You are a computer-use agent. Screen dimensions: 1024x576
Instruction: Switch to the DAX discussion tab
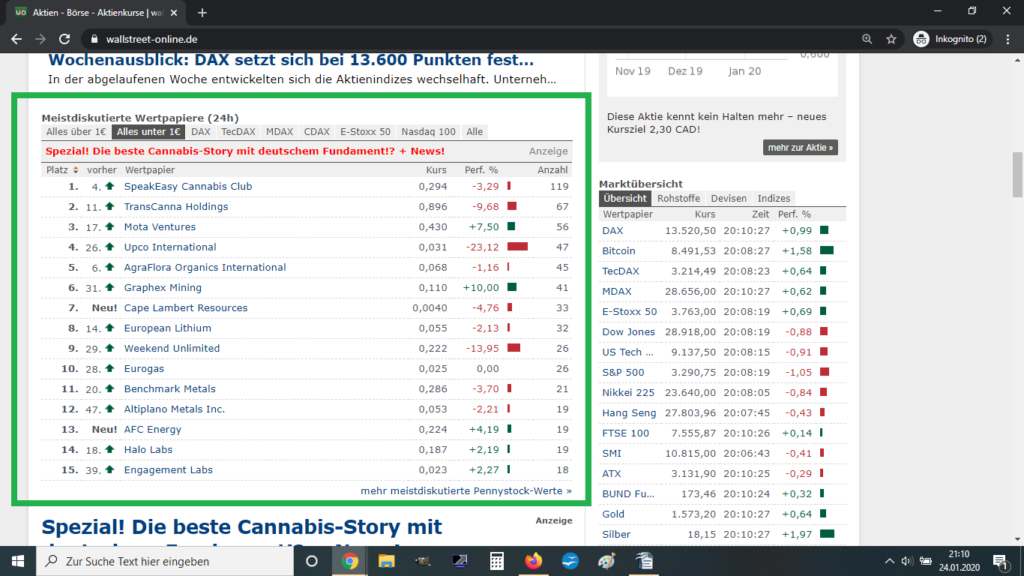(200, 132)
